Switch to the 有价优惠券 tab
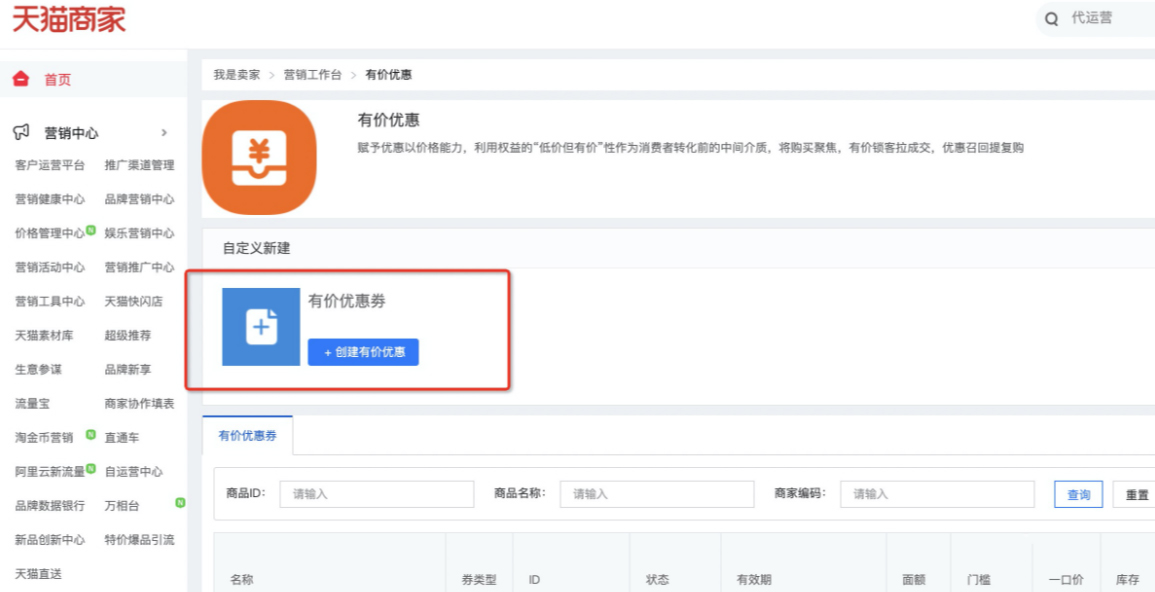 click(x=248, y=435)
